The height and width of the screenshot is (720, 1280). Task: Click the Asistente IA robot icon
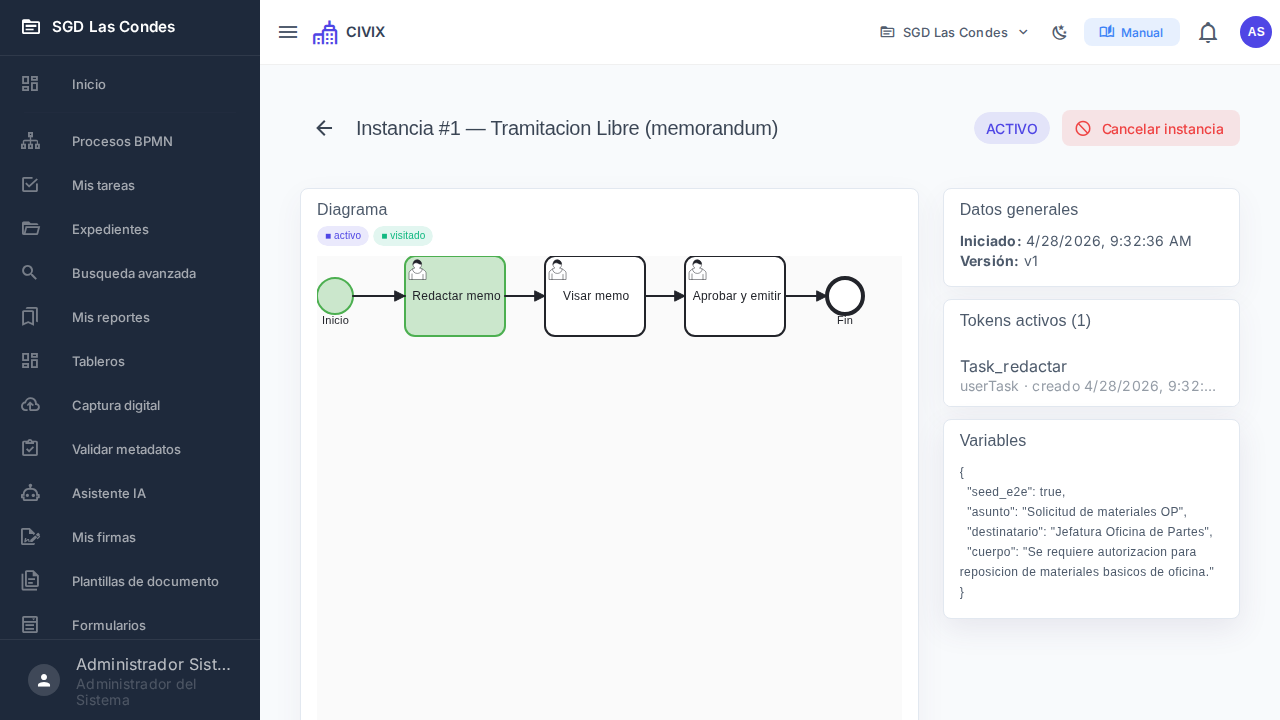[x=30, y=493]
